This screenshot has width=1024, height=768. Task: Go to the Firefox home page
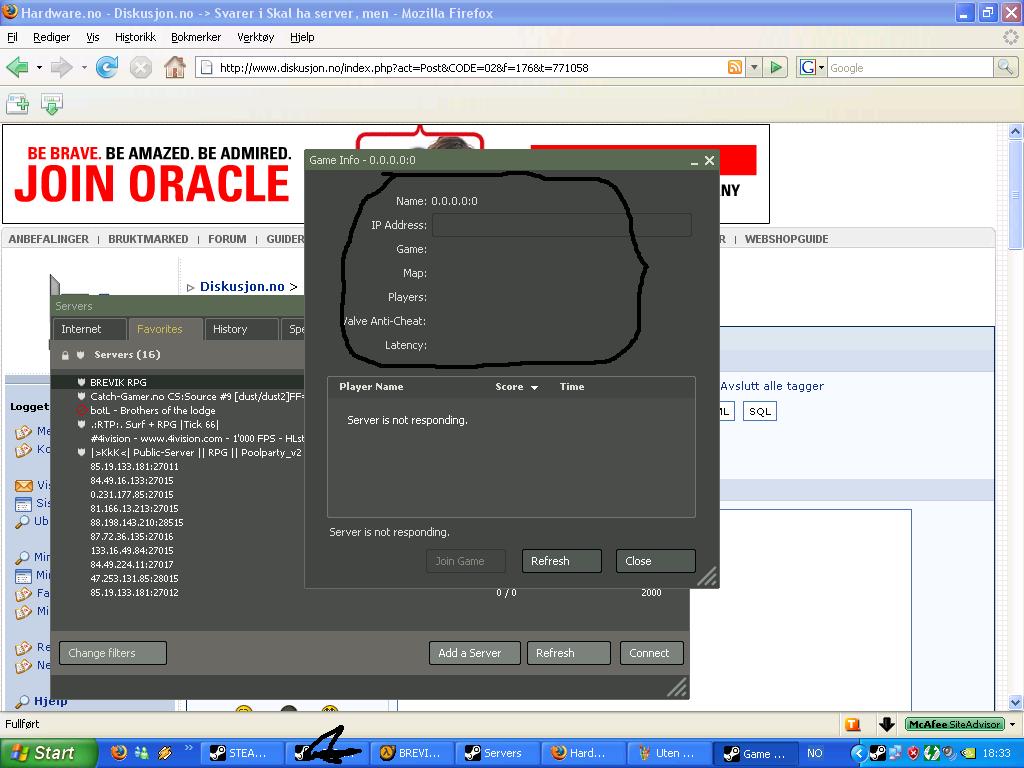tap(174, 67)
